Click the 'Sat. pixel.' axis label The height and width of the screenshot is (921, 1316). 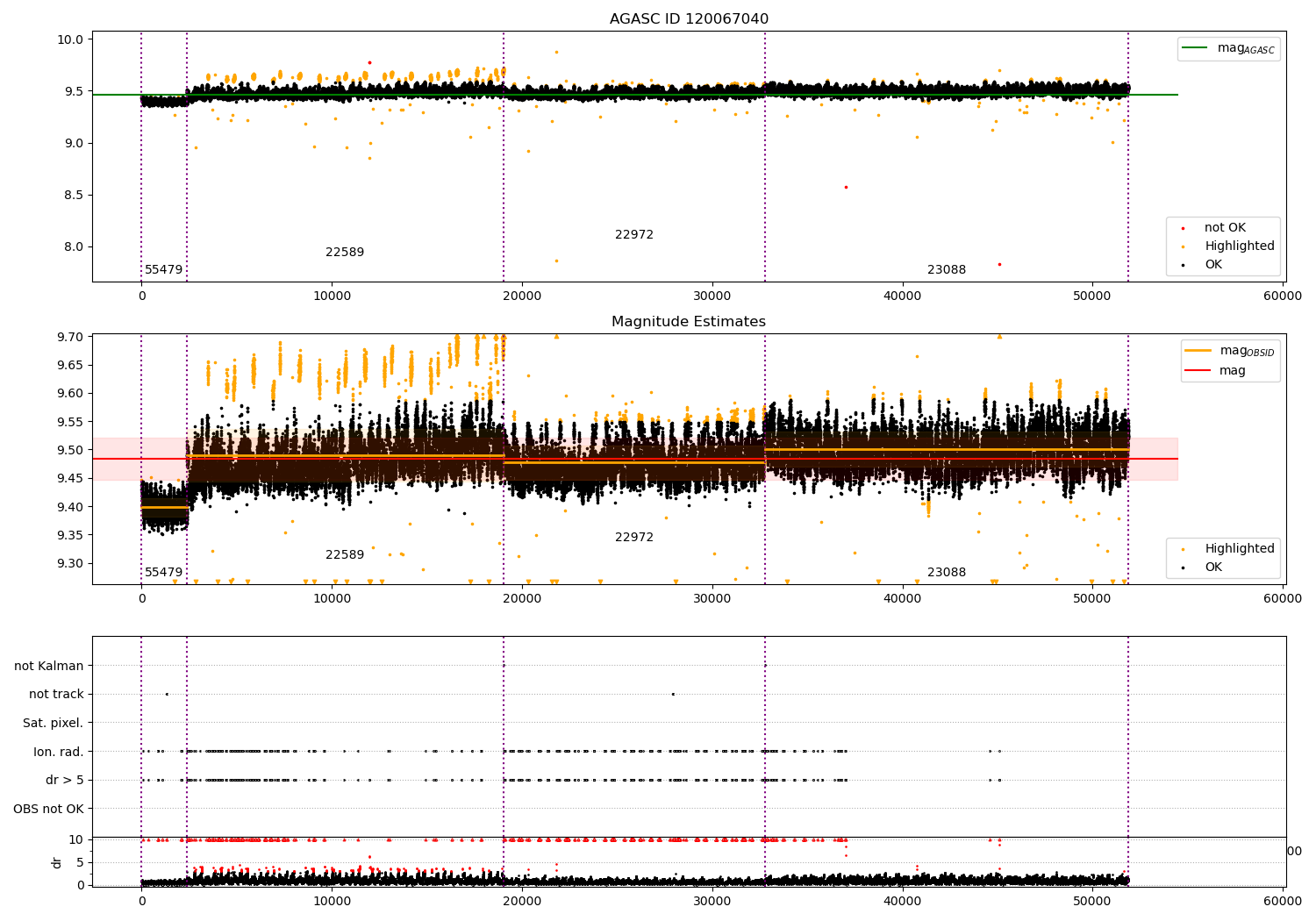tap(54, 723)
